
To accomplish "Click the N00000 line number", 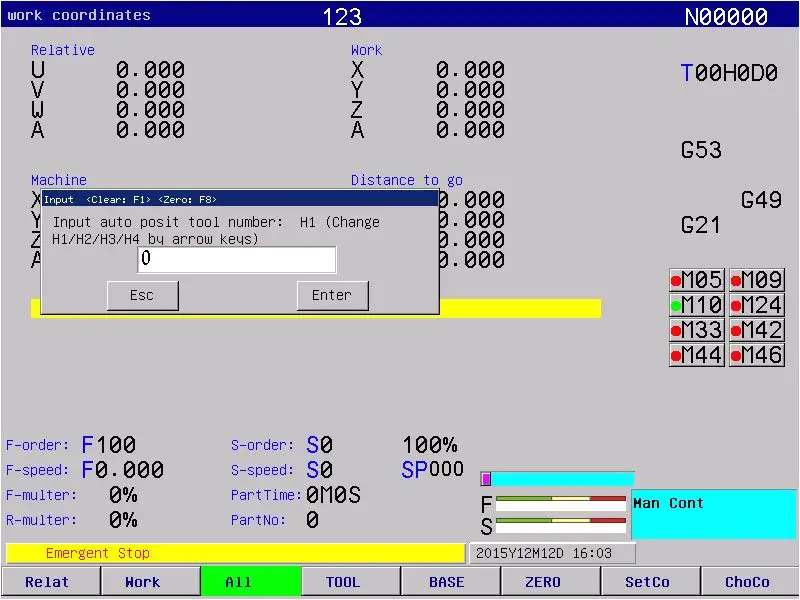I will pos(726,16).
